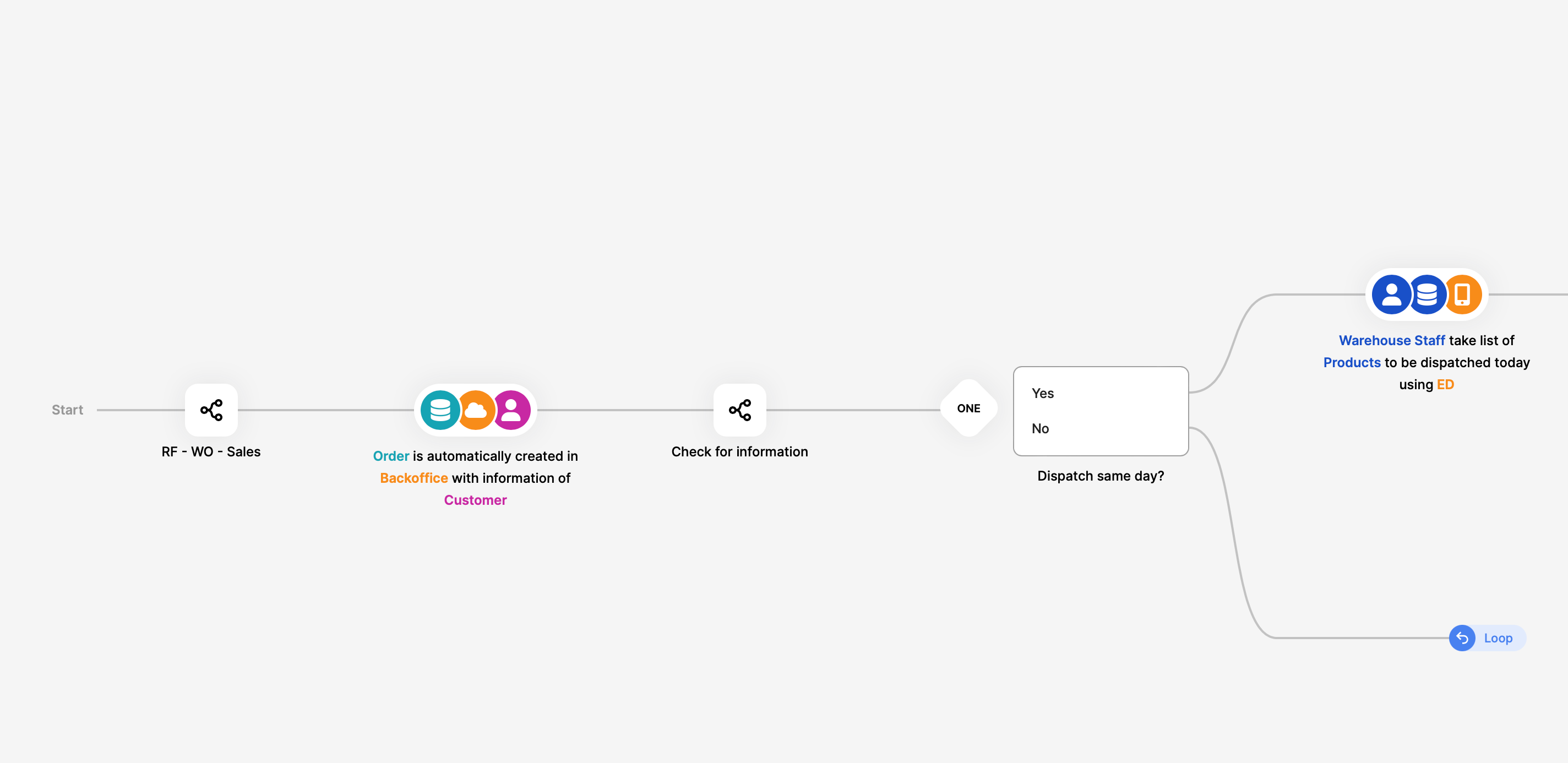Image resolution: width=1568 pixels, height=763 pixels.
Task: Click the Check for information share icon
Action: click(740, 409)
